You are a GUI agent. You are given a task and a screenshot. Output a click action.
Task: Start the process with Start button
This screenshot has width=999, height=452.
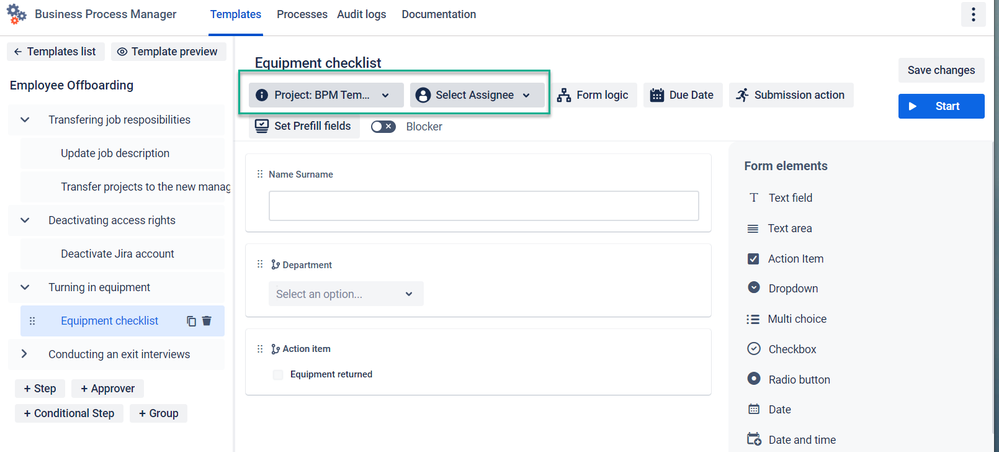pyautogui.click(x=941, y=106)
